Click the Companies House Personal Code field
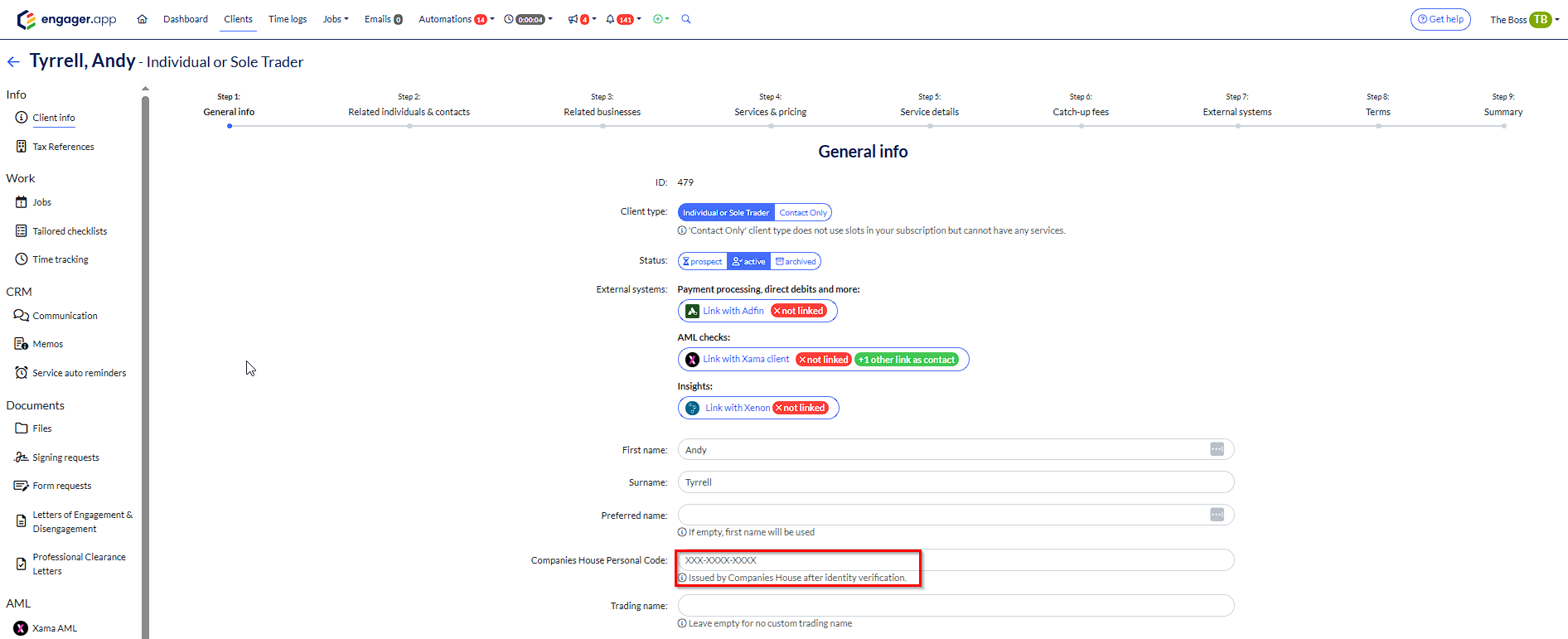Screen dimensions: 1568x639 click(953, 560)
